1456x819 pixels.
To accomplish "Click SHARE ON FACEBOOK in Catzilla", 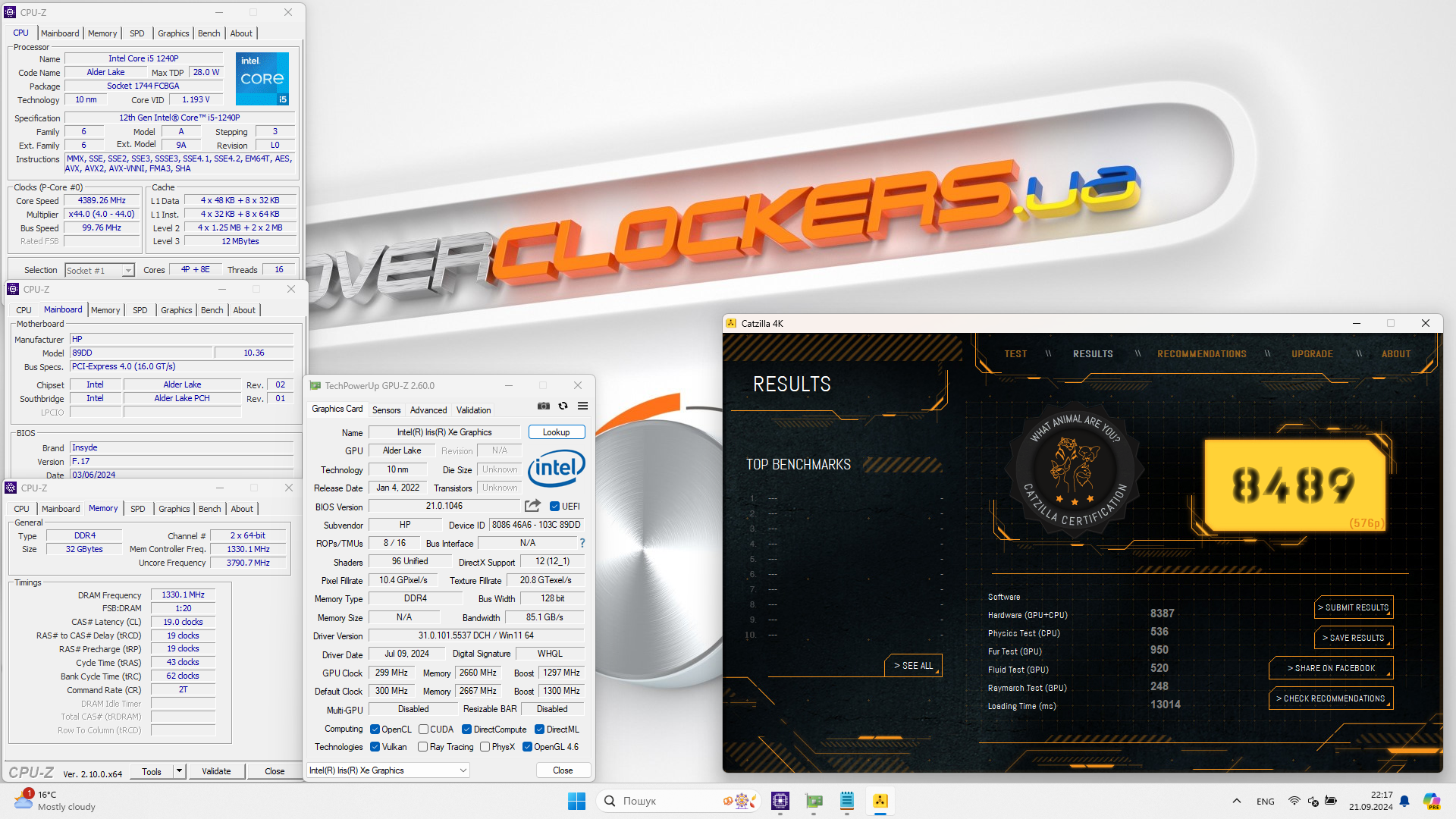I will click(x=1331, y=668).
